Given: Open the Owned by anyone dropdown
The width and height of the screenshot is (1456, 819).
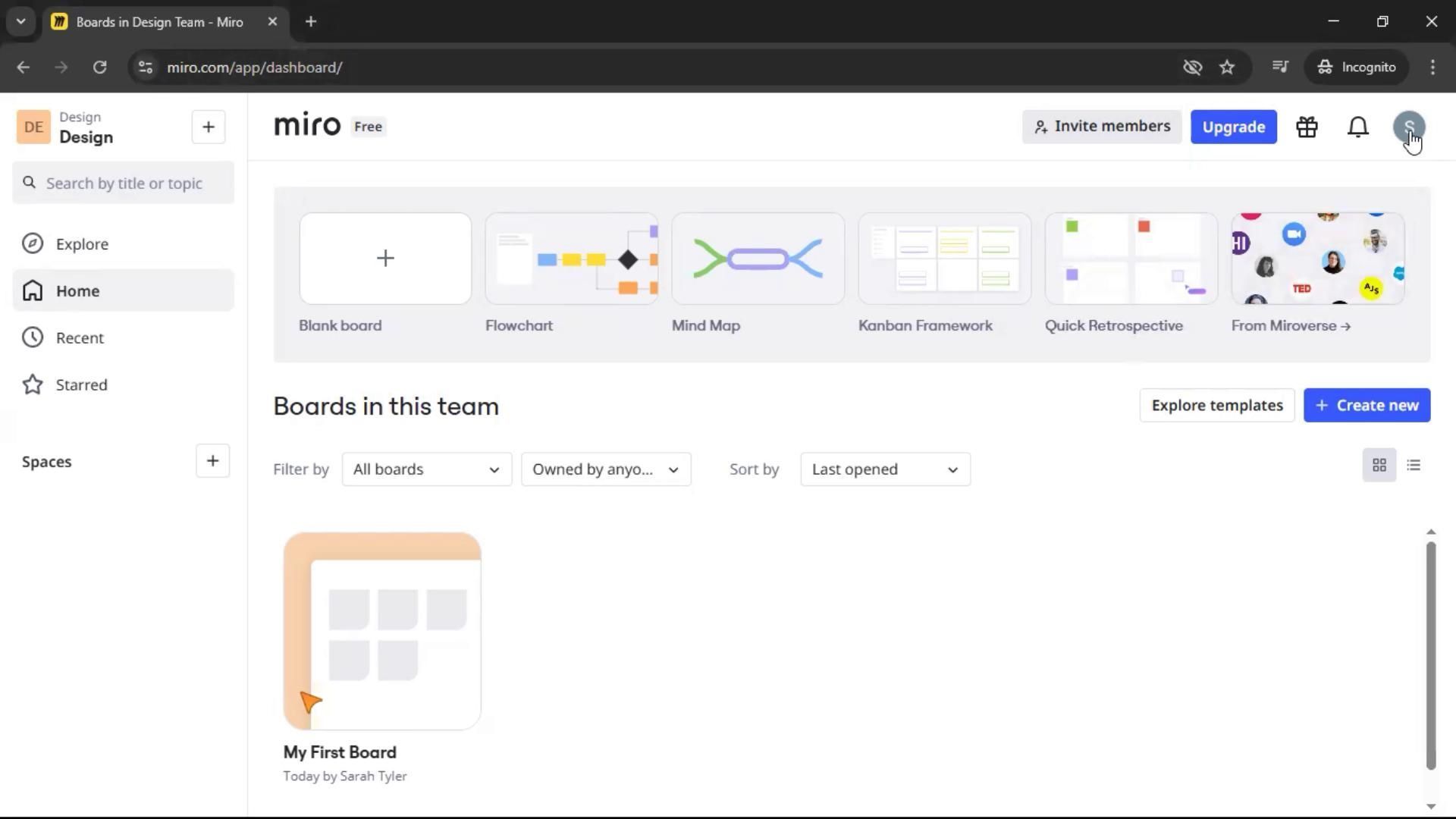Looking at the screenshot, I should 605,469.
